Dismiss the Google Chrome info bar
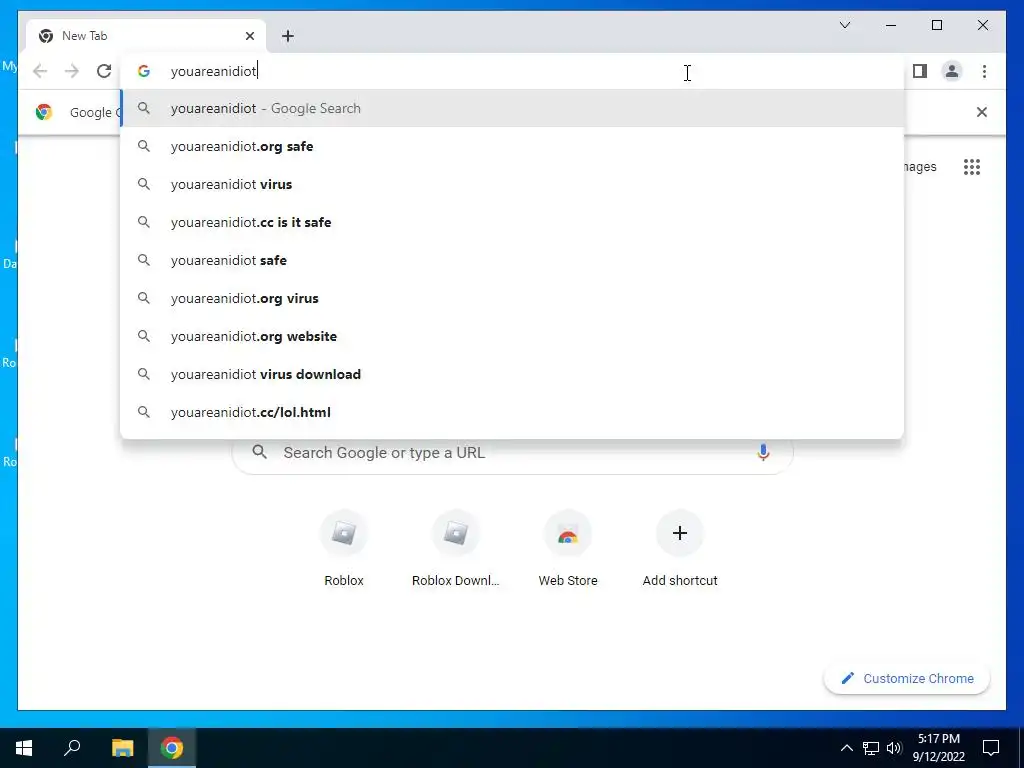The height and width of the screenshot is (768, 1024). tap(982, 112)
